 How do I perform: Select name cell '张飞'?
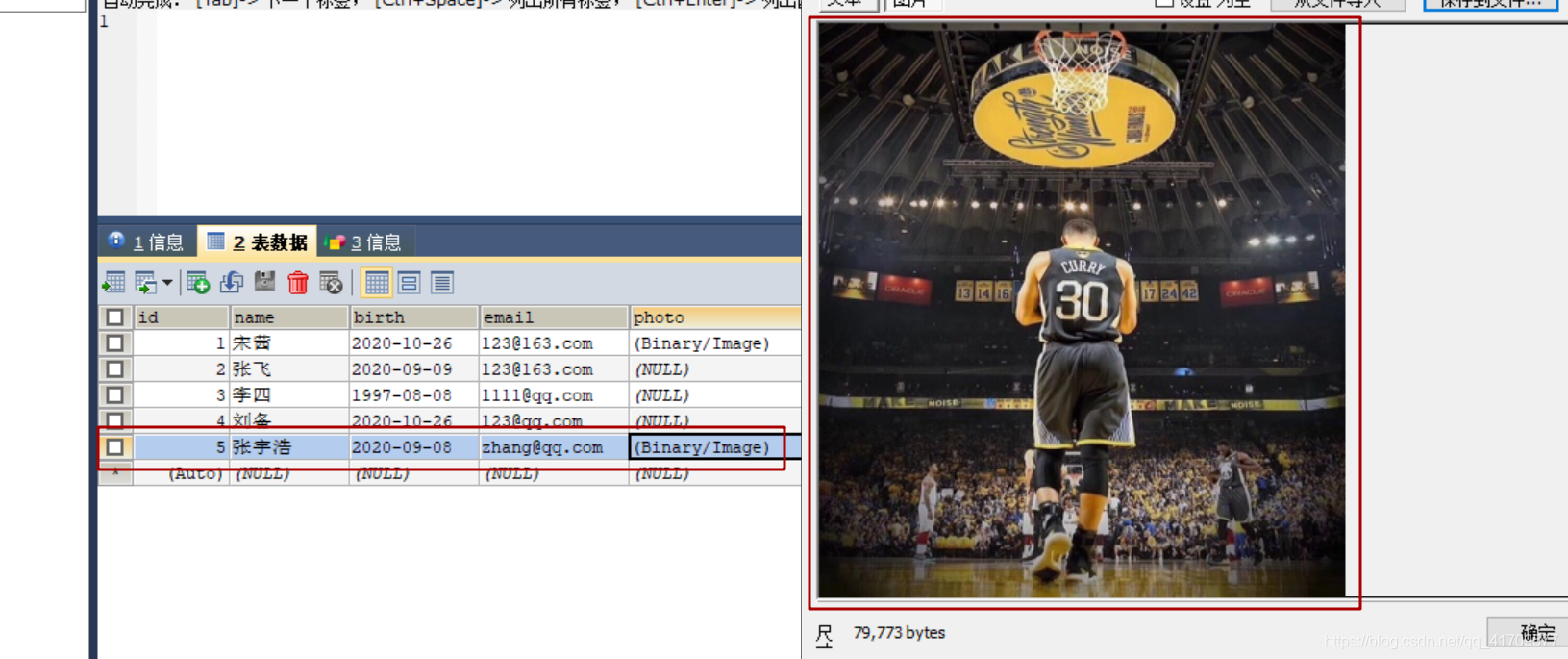[288, 369]
